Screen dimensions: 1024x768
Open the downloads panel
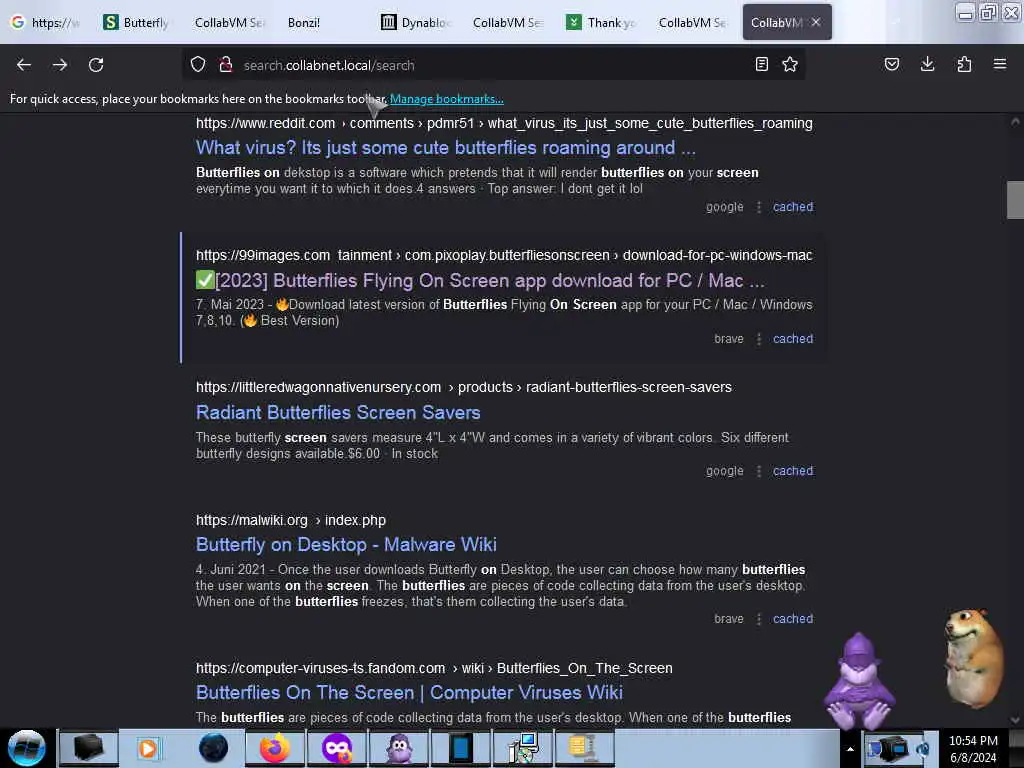(927, 64)
